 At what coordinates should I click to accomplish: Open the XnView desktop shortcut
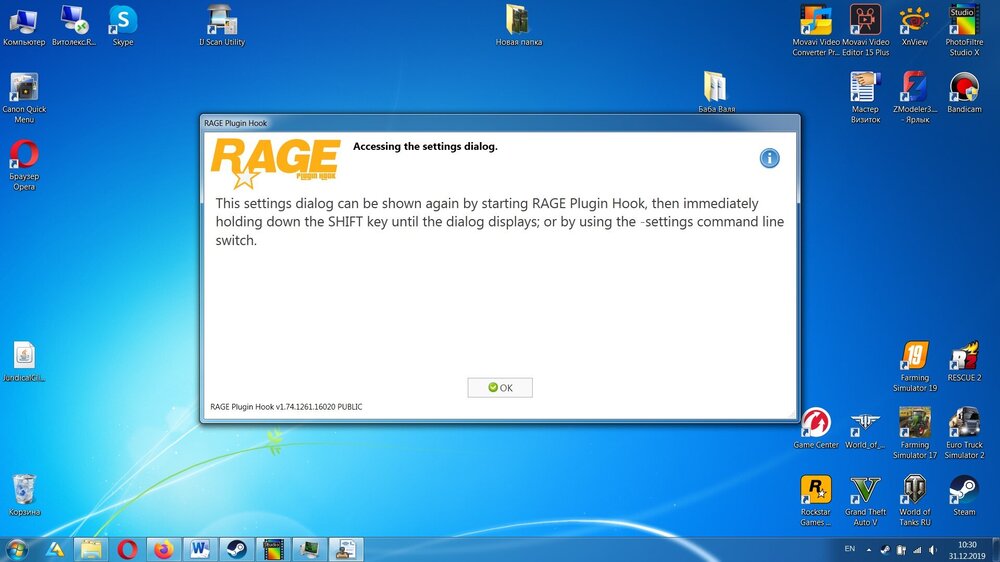915,26
